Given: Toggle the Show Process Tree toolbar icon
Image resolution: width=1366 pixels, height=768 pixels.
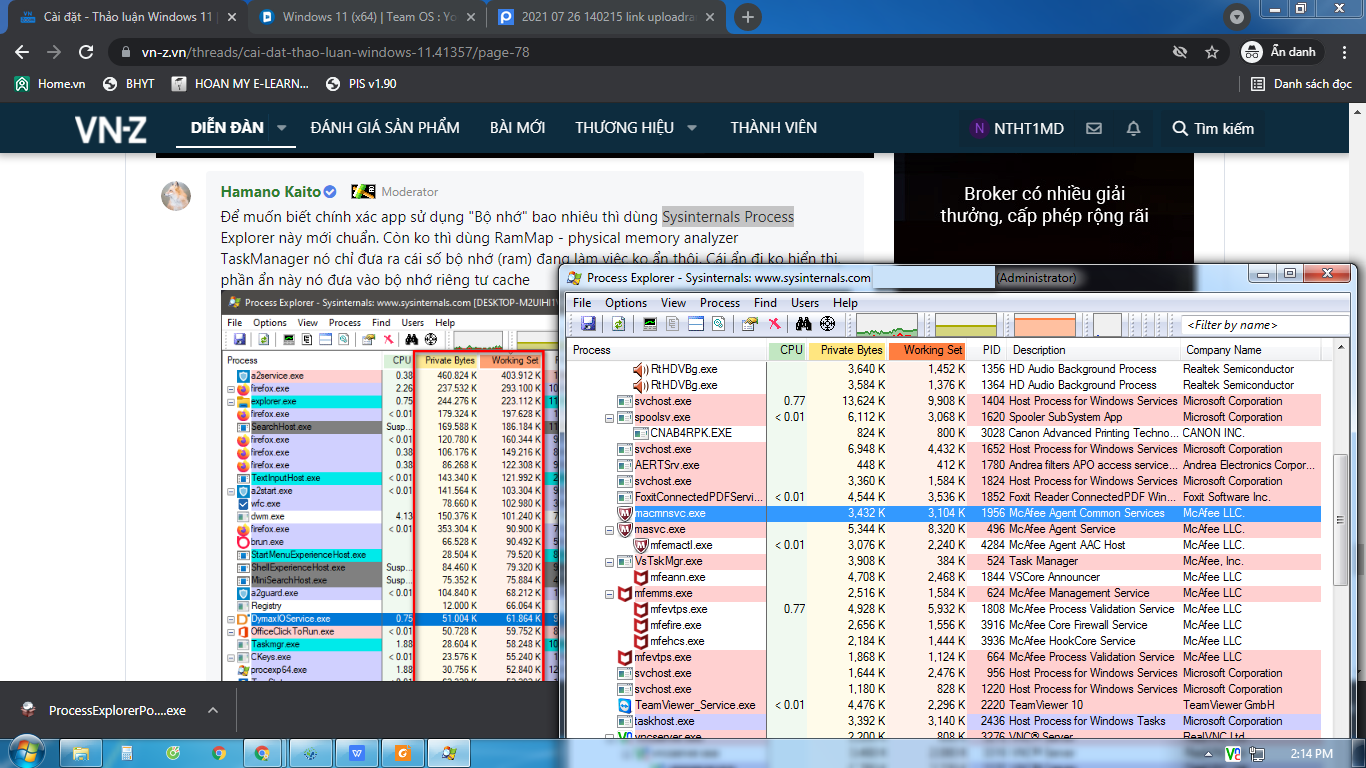Looking at the screenshot, I should pyautogui.click(x=673, y=324).
